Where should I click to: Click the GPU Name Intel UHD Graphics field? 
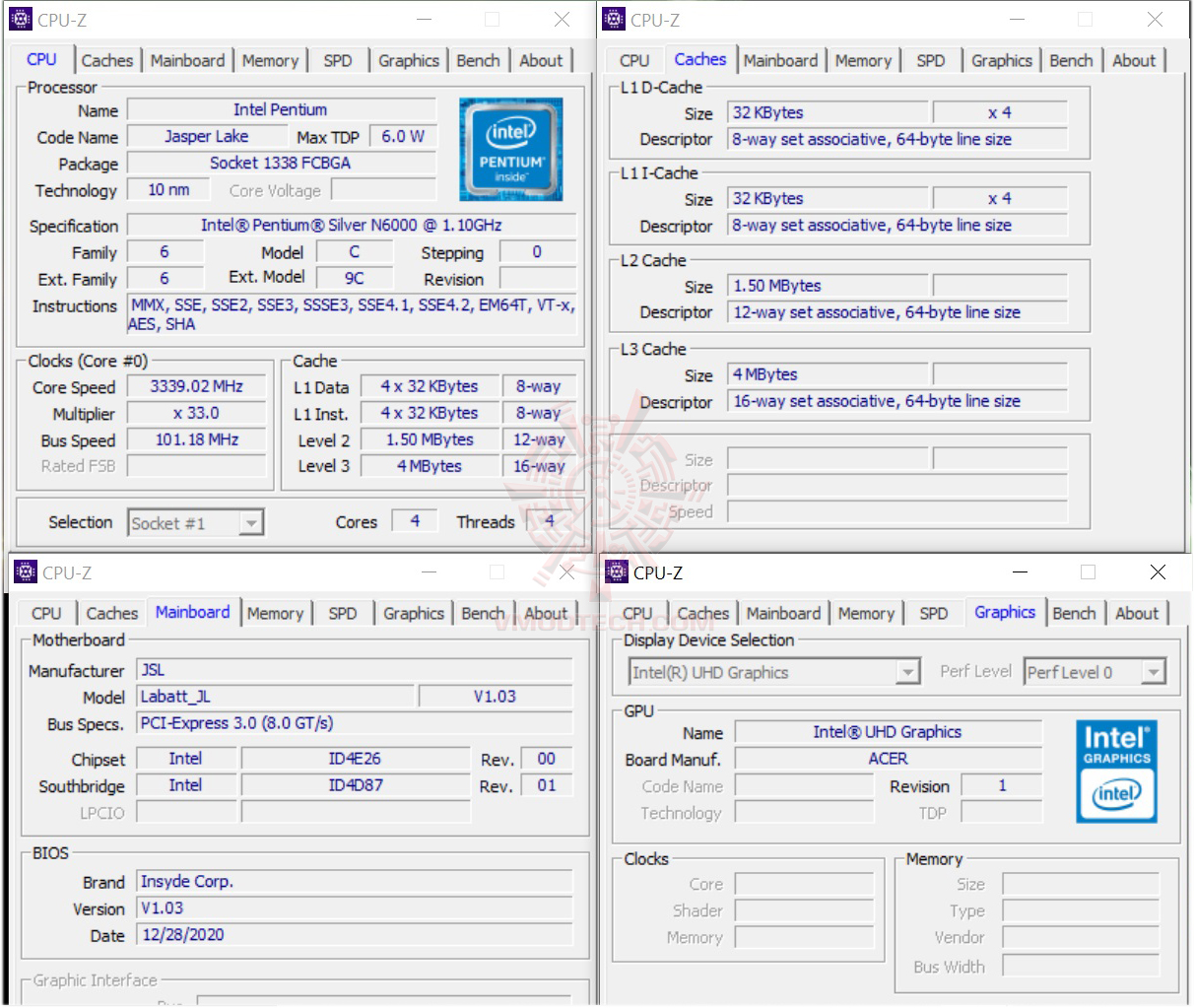point(889,732)
